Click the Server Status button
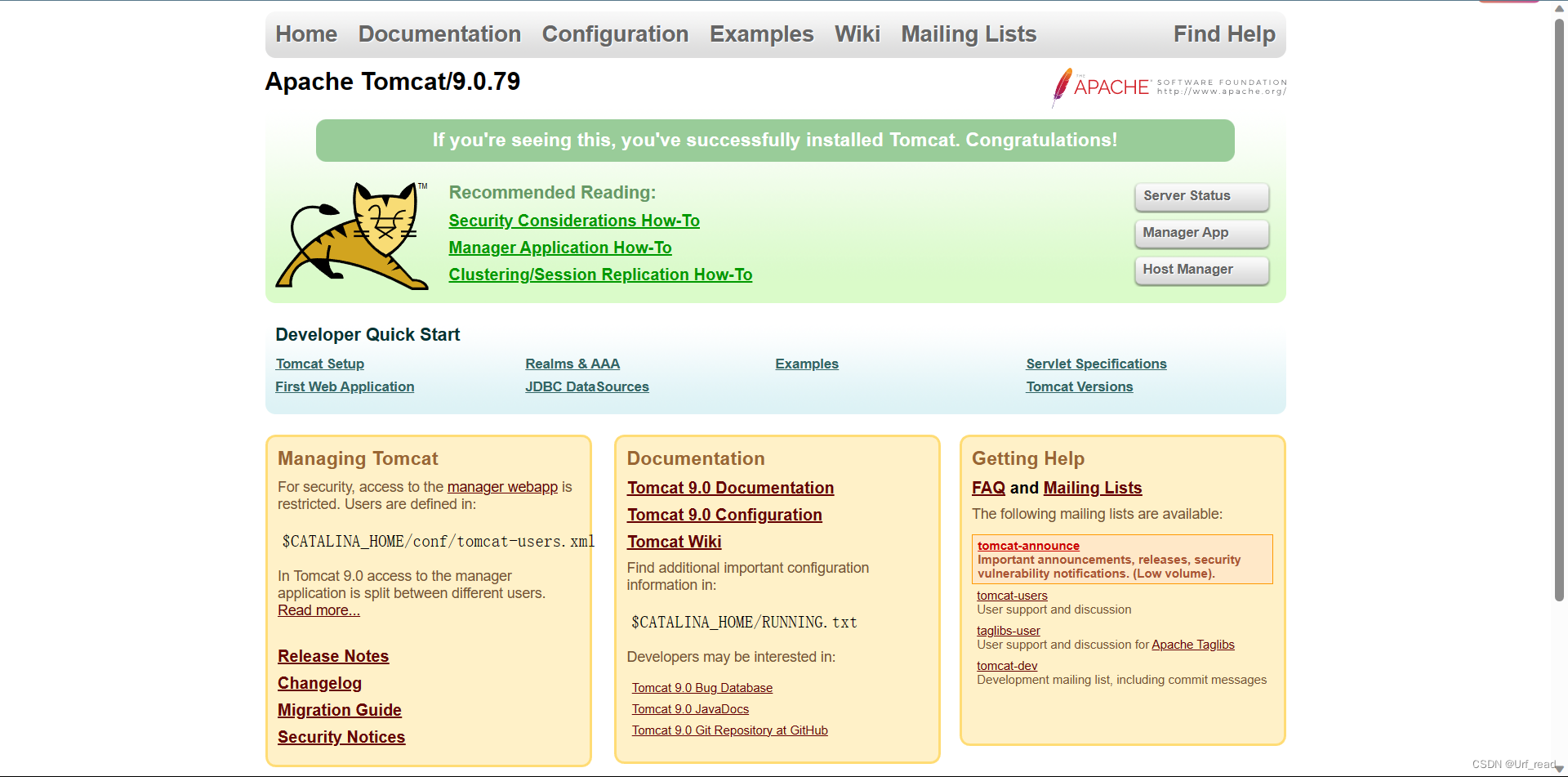The width and height of the screenshot is (1568, 777). click(x=1201, y=196)
